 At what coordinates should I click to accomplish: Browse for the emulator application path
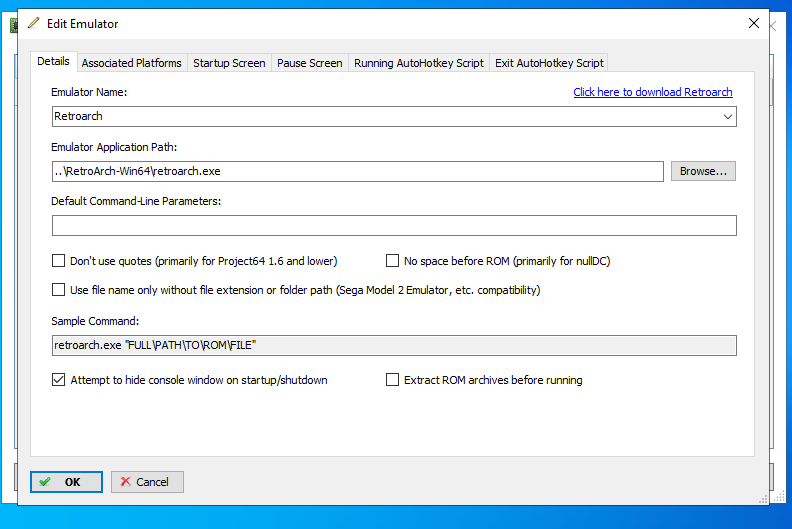(x=703, y=171)
